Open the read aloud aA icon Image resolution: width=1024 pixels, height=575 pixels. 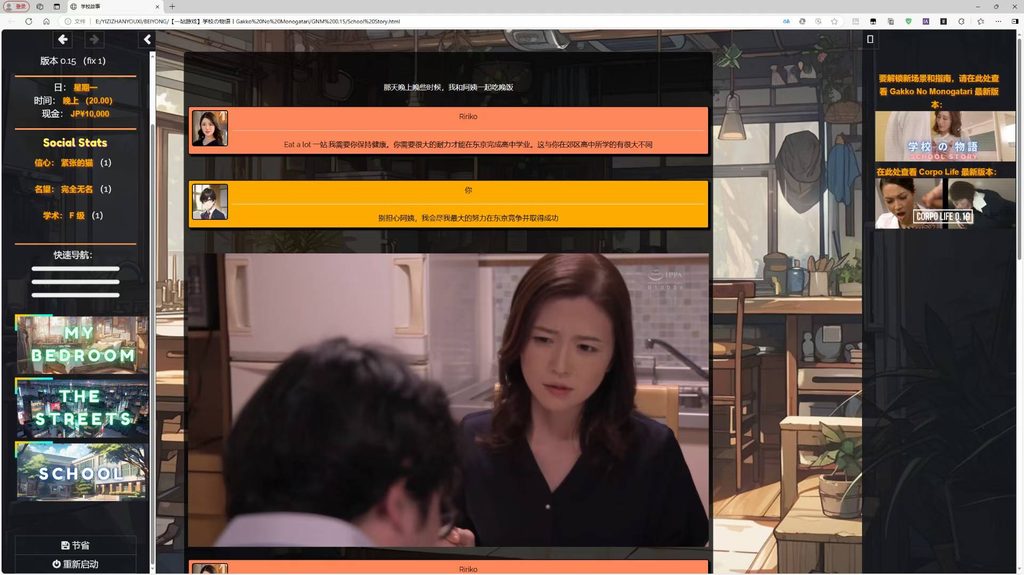pyautogui.click(x=786, y=21)
